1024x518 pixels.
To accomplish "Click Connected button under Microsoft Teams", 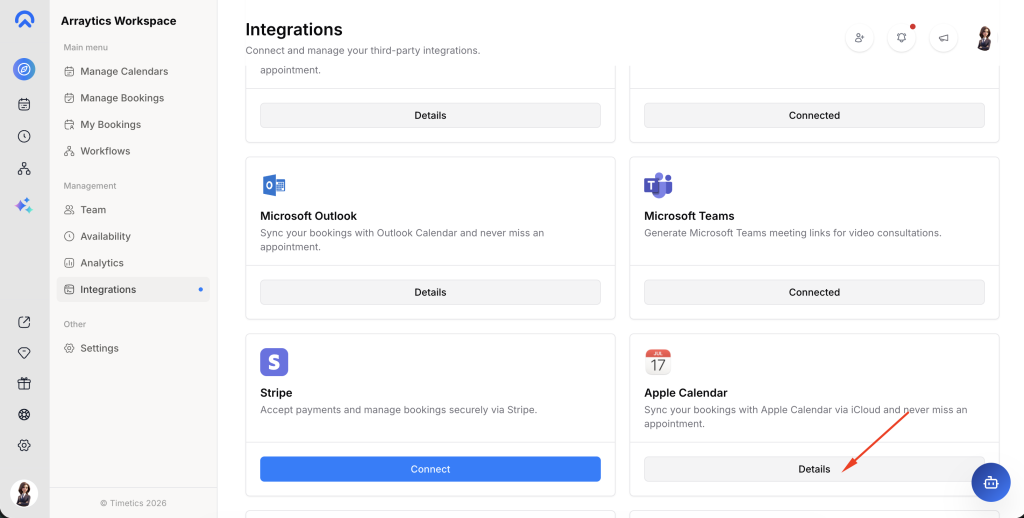I will coord(813,292).
